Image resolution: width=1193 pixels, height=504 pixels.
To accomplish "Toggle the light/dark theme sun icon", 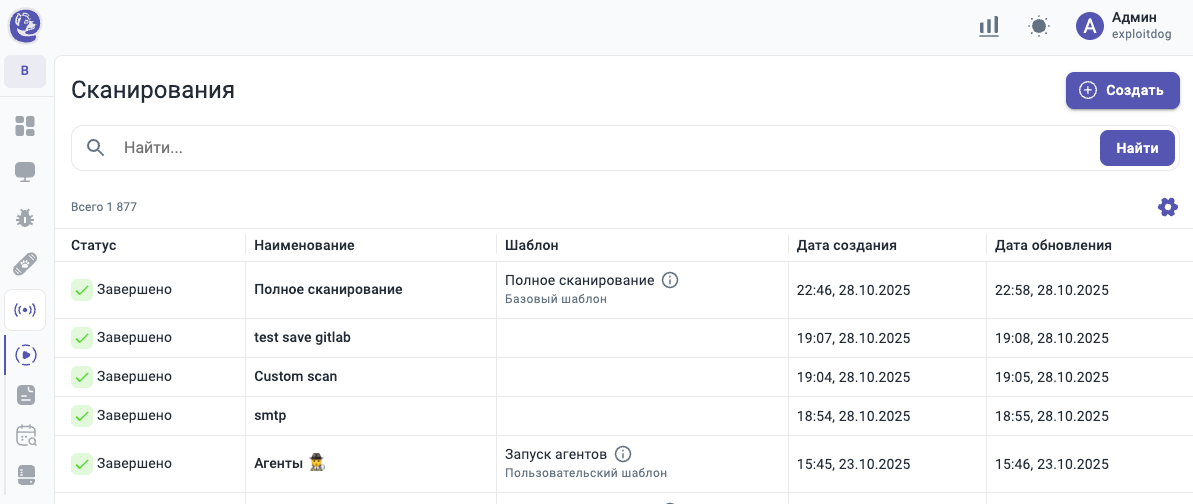I will click(x=1039, y=27).
